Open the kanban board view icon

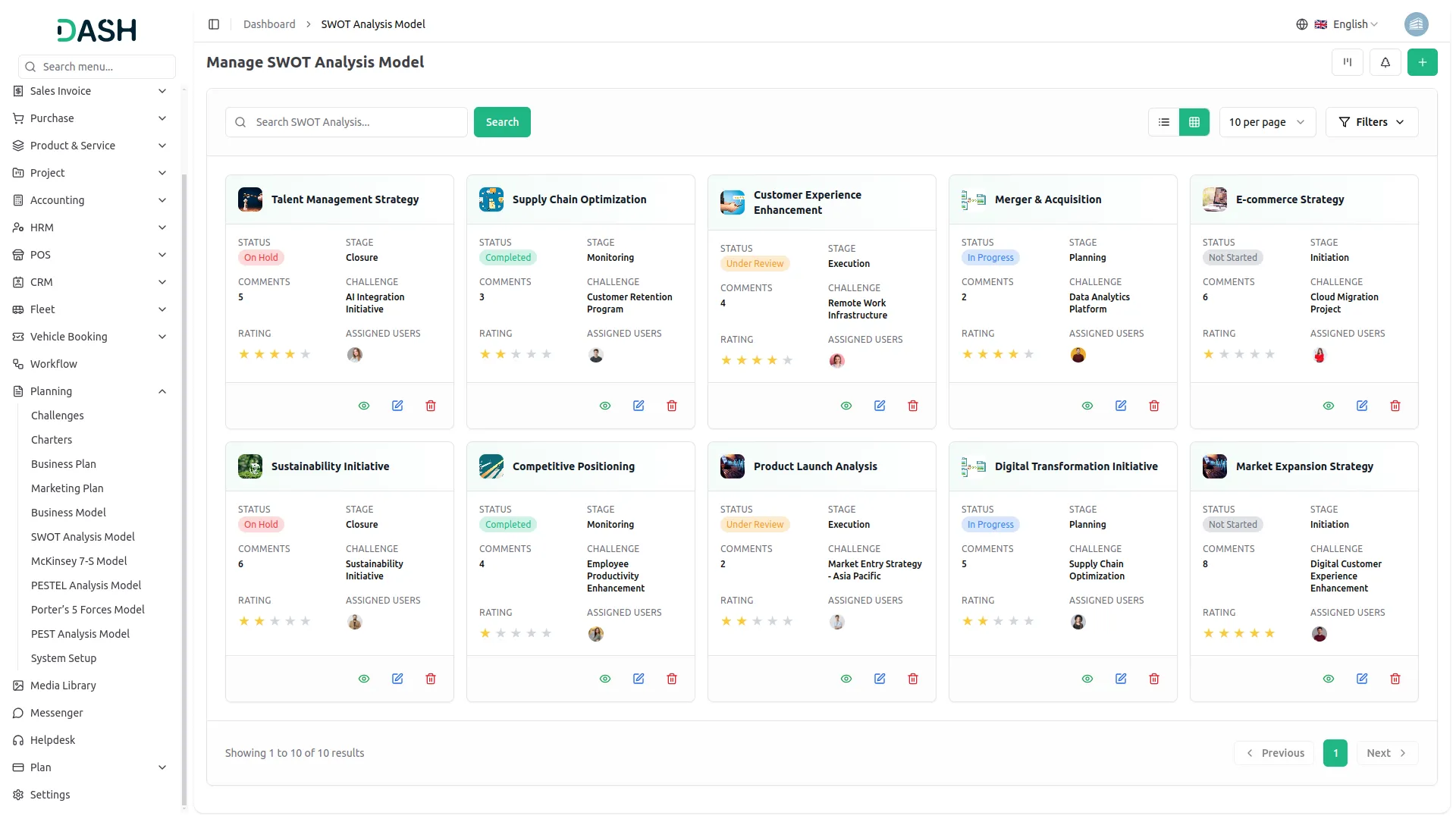[x=1348, y=62]
